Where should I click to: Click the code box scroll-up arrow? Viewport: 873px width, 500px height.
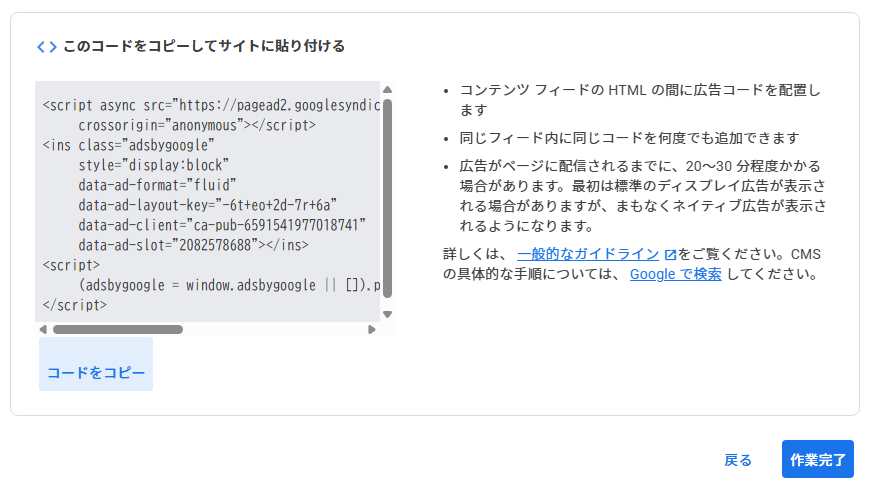tap(387, 90)
